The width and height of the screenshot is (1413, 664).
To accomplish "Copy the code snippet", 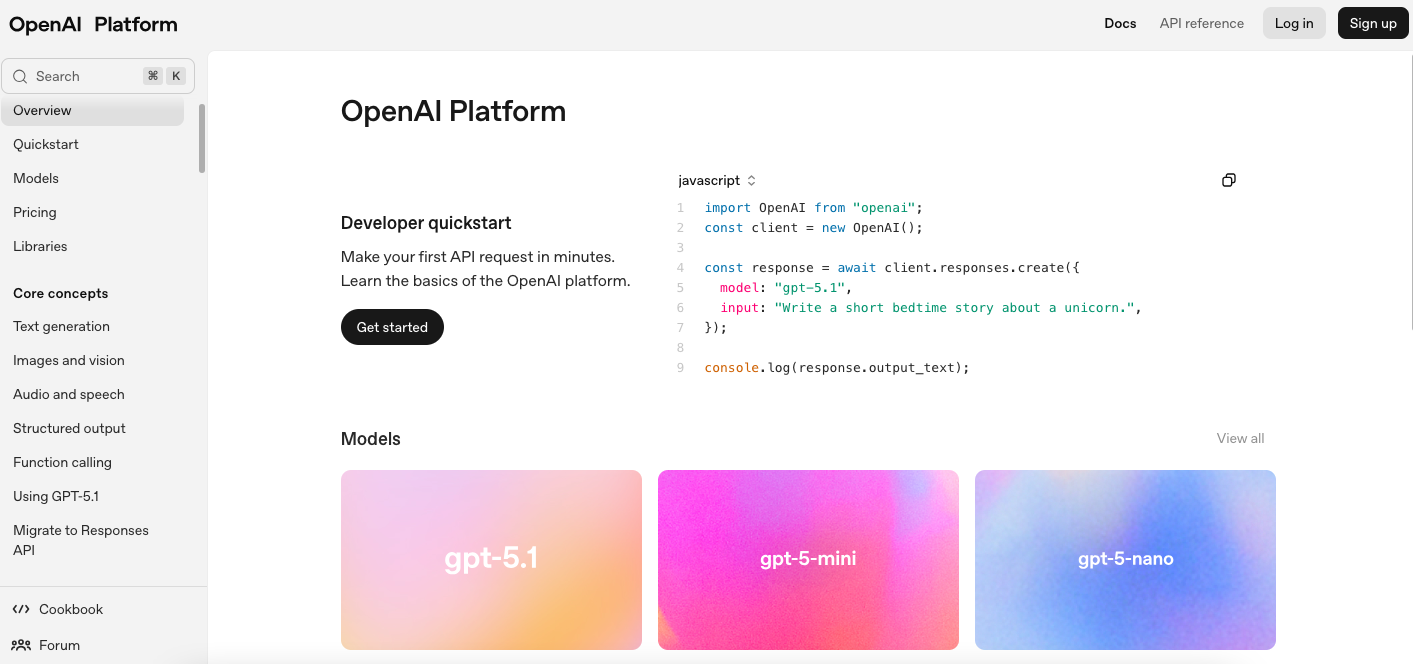I will coord(1228,180).
